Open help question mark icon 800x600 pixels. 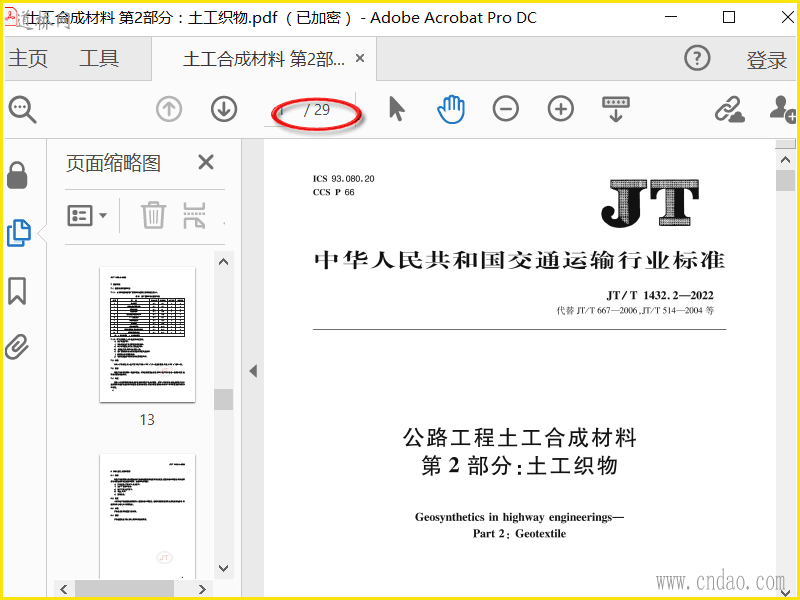coord(697,58)
